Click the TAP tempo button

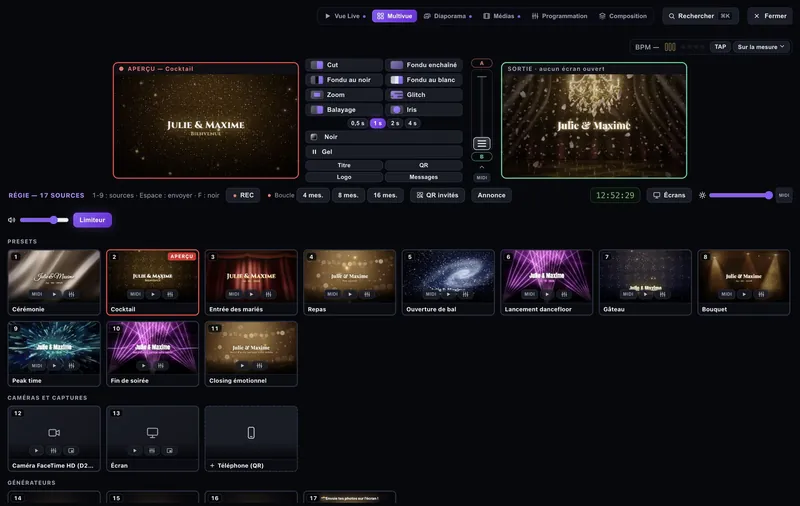[720, 47]
